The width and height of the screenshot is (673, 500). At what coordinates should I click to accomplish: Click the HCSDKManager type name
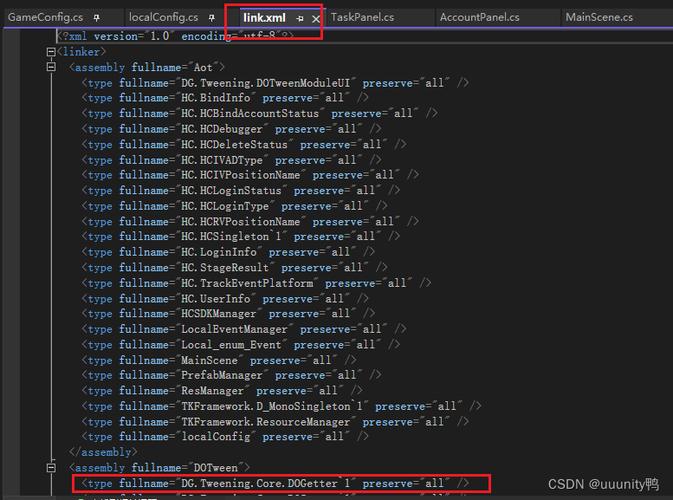point(218,314)
